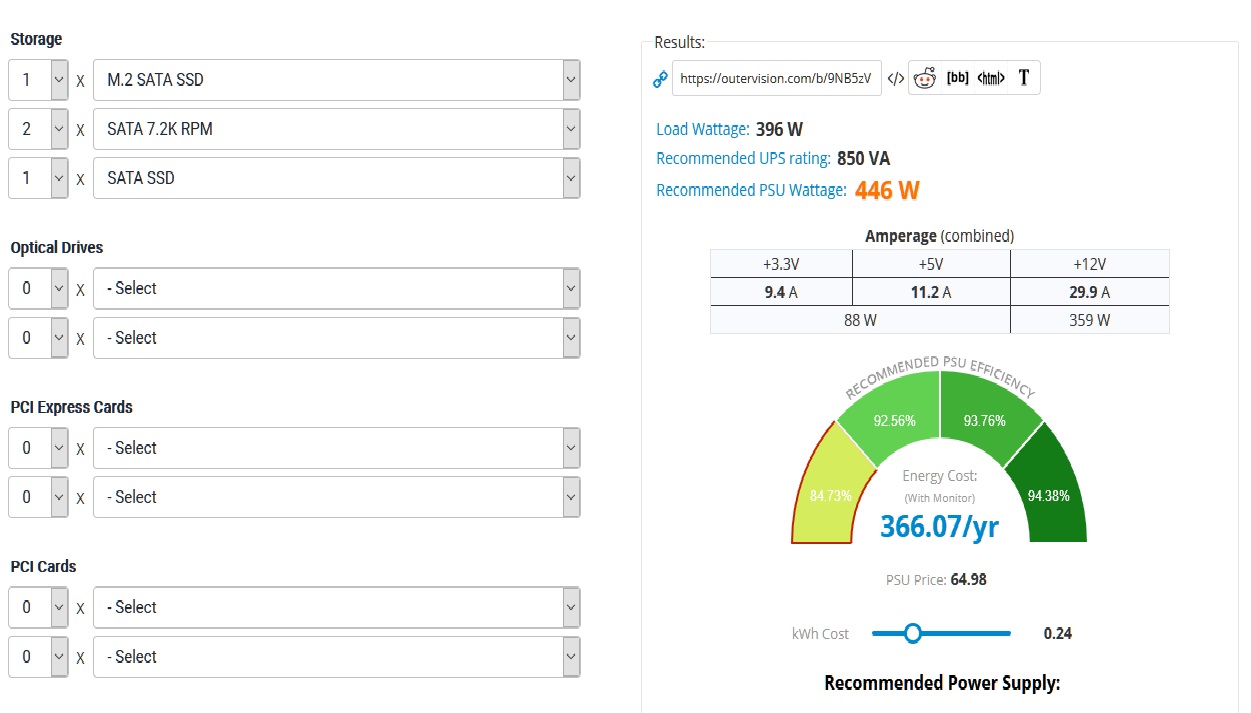Set quantity for the first Optical Drives row
The width and height of the screenshot is (1251, 713).
[x=38, y=288]
